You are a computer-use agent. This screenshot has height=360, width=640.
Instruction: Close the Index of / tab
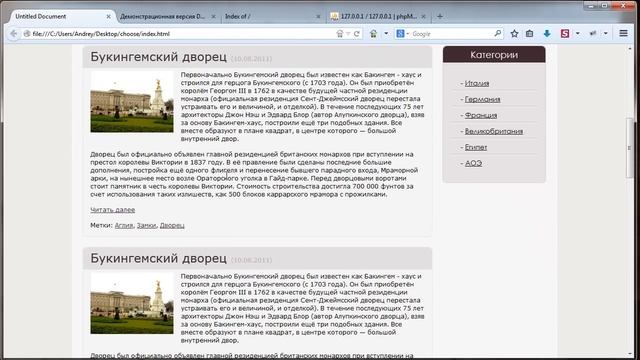[x=318, y=17]
